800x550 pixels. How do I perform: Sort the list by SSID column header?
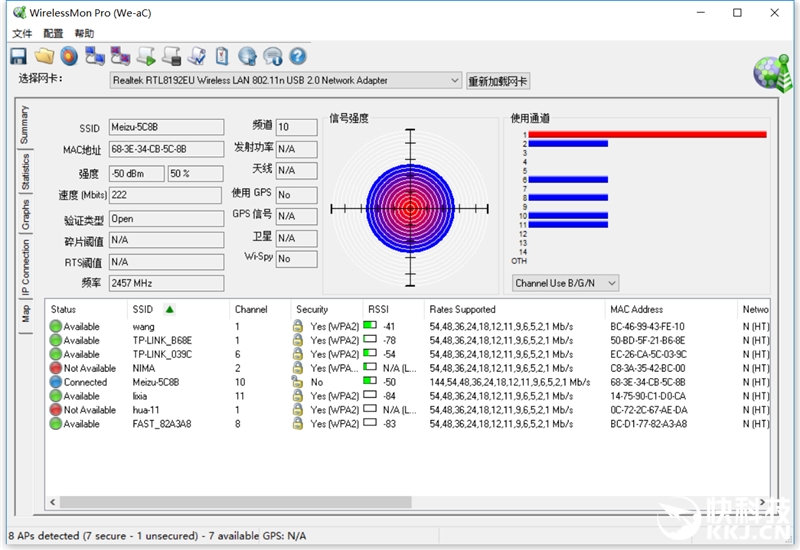click(142, 310)
